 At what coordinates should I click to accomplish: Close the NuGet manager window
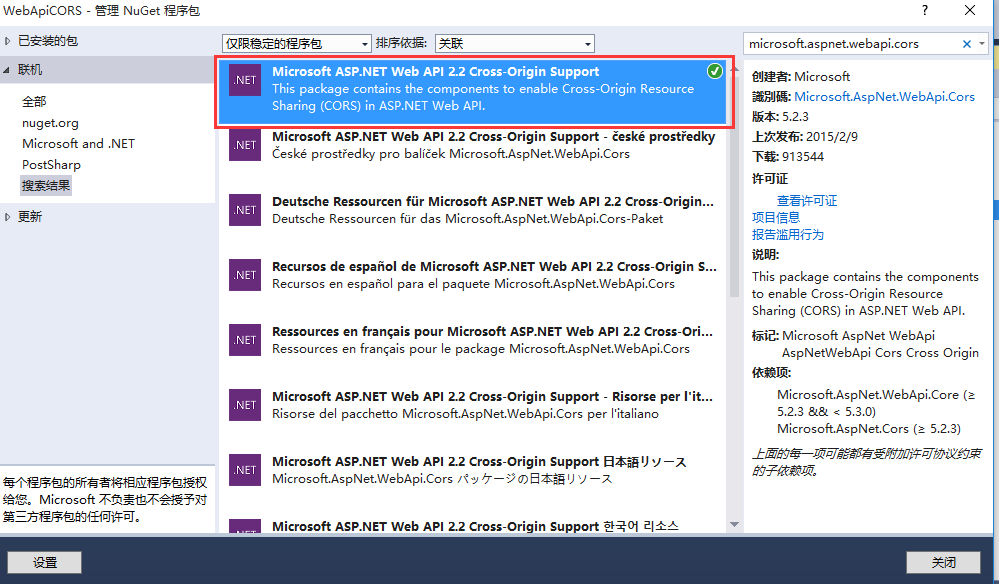[x=970, y=10]
